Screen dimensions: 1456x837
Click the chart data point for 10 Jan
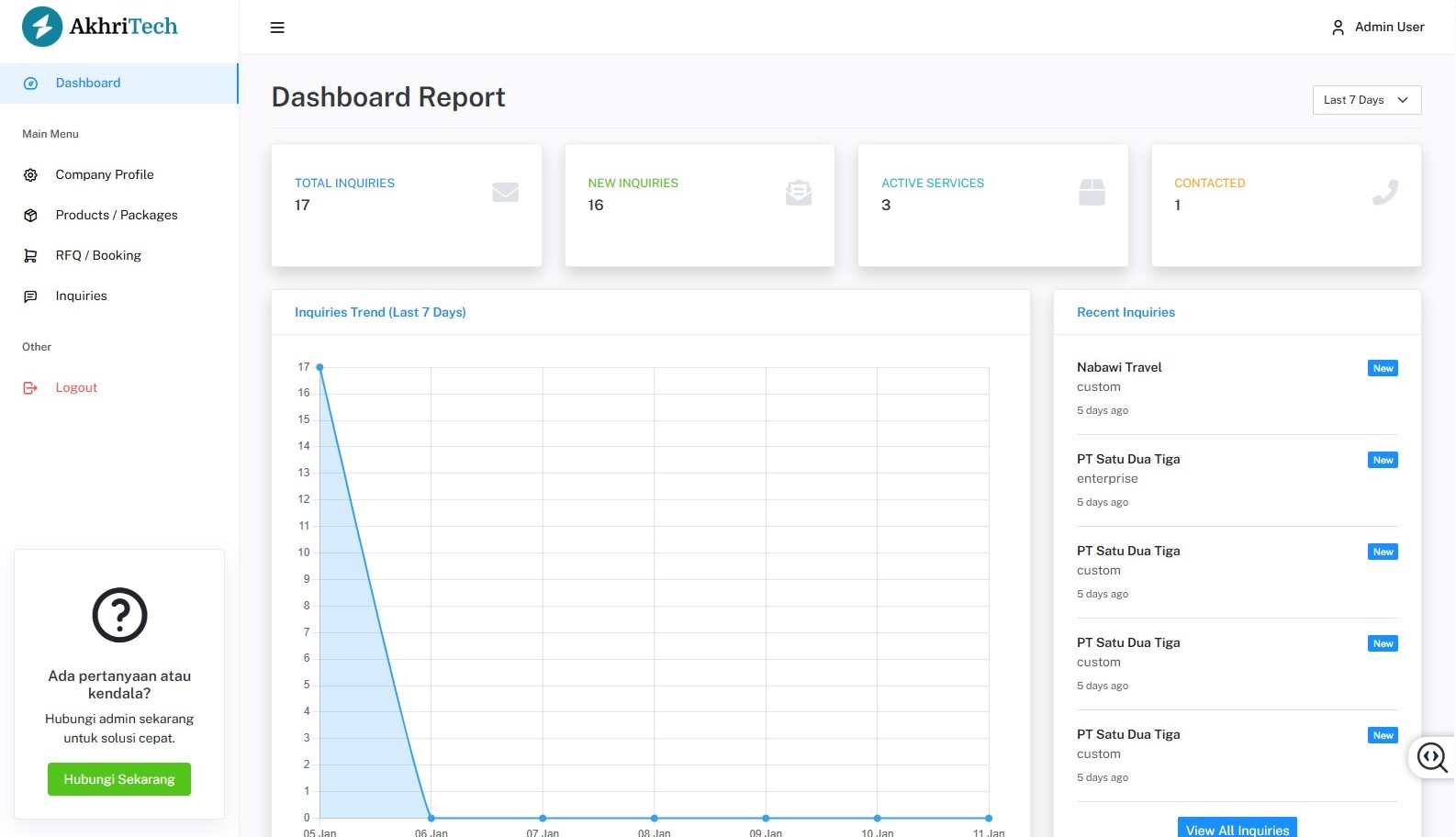(x=877, y=818)
